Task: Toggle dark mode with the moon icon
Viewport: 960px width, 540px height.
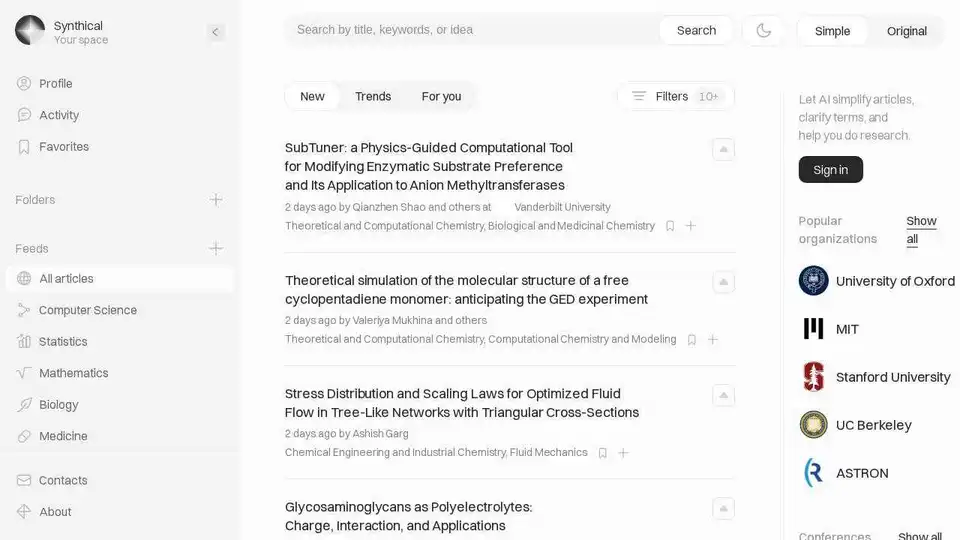Action: point(763,31)
